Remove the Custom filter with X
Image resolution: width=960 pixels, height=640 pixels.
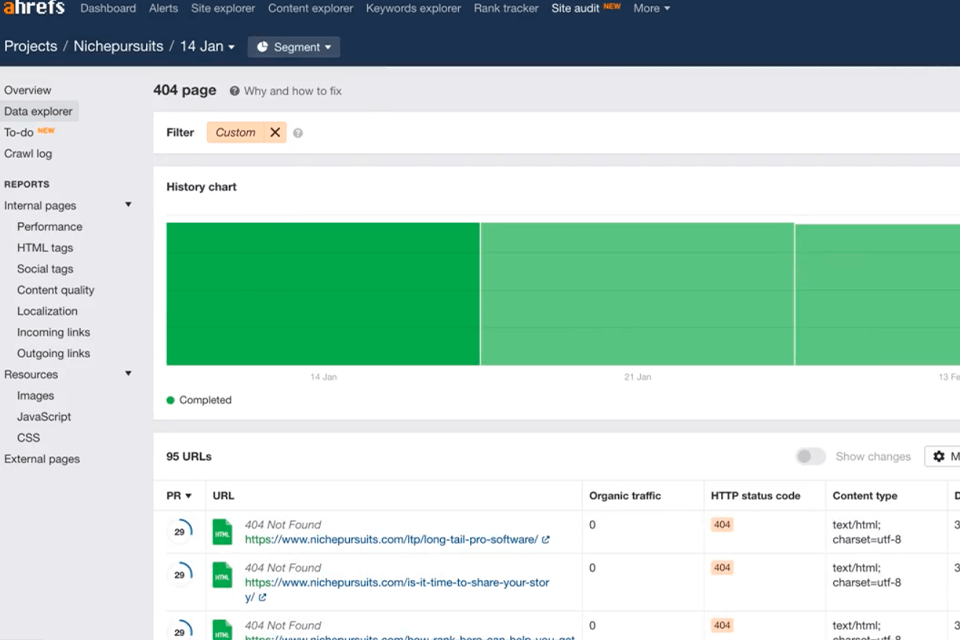click(275, 132)
